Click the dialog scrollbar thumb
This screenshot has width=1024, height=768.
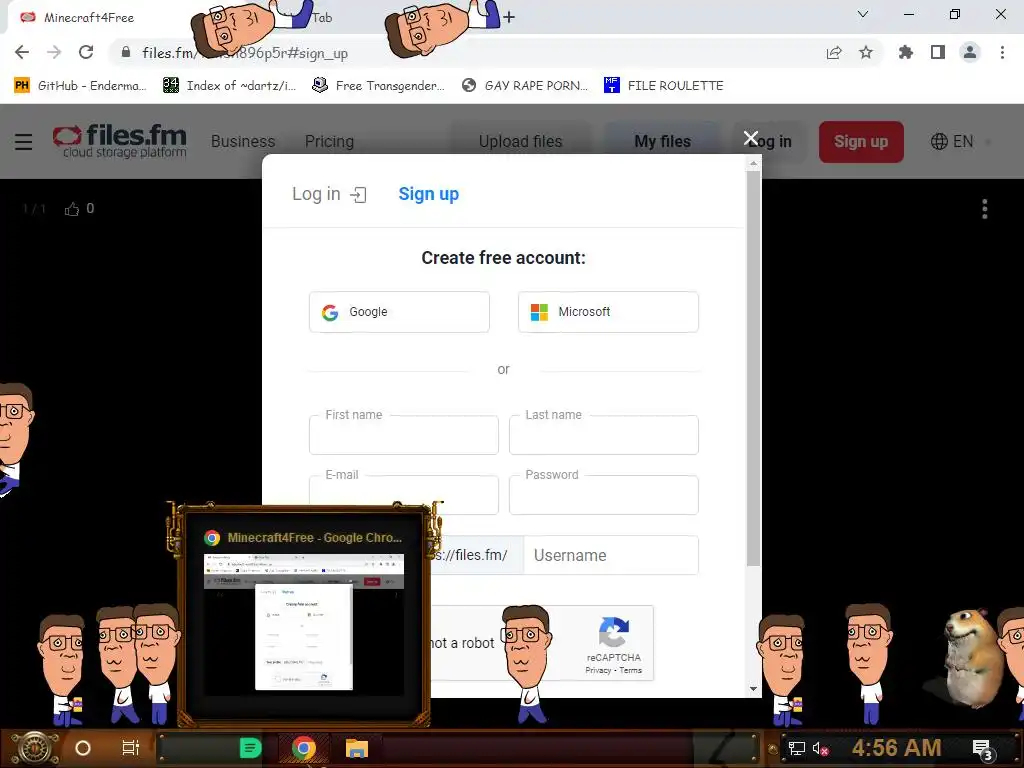click(754, 369)
